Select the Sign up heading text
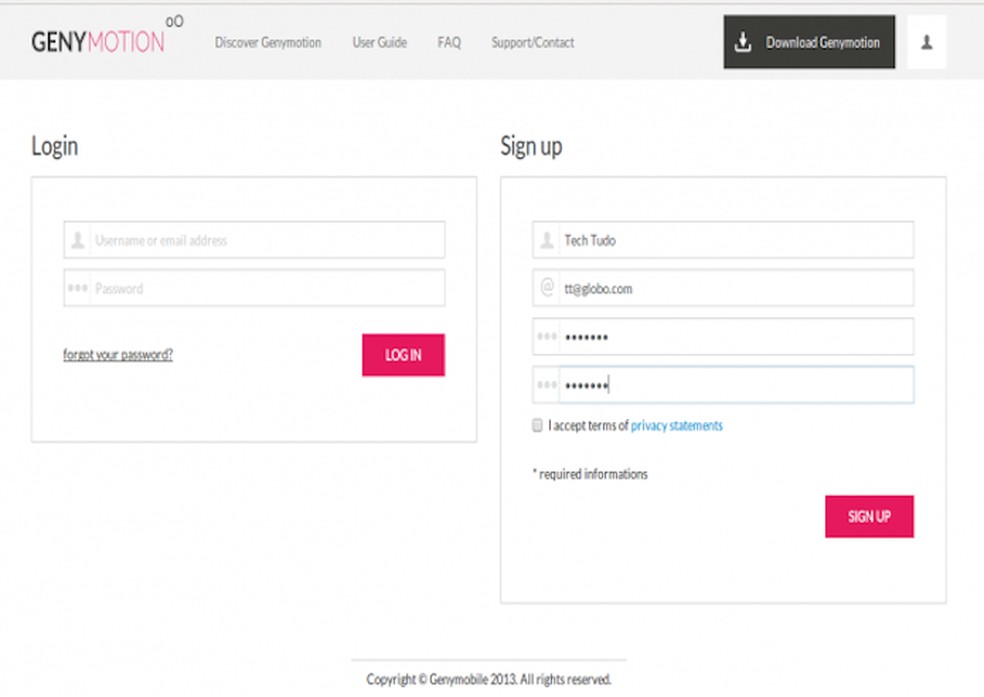Screen dimensions: 984x697 point(531,146)
